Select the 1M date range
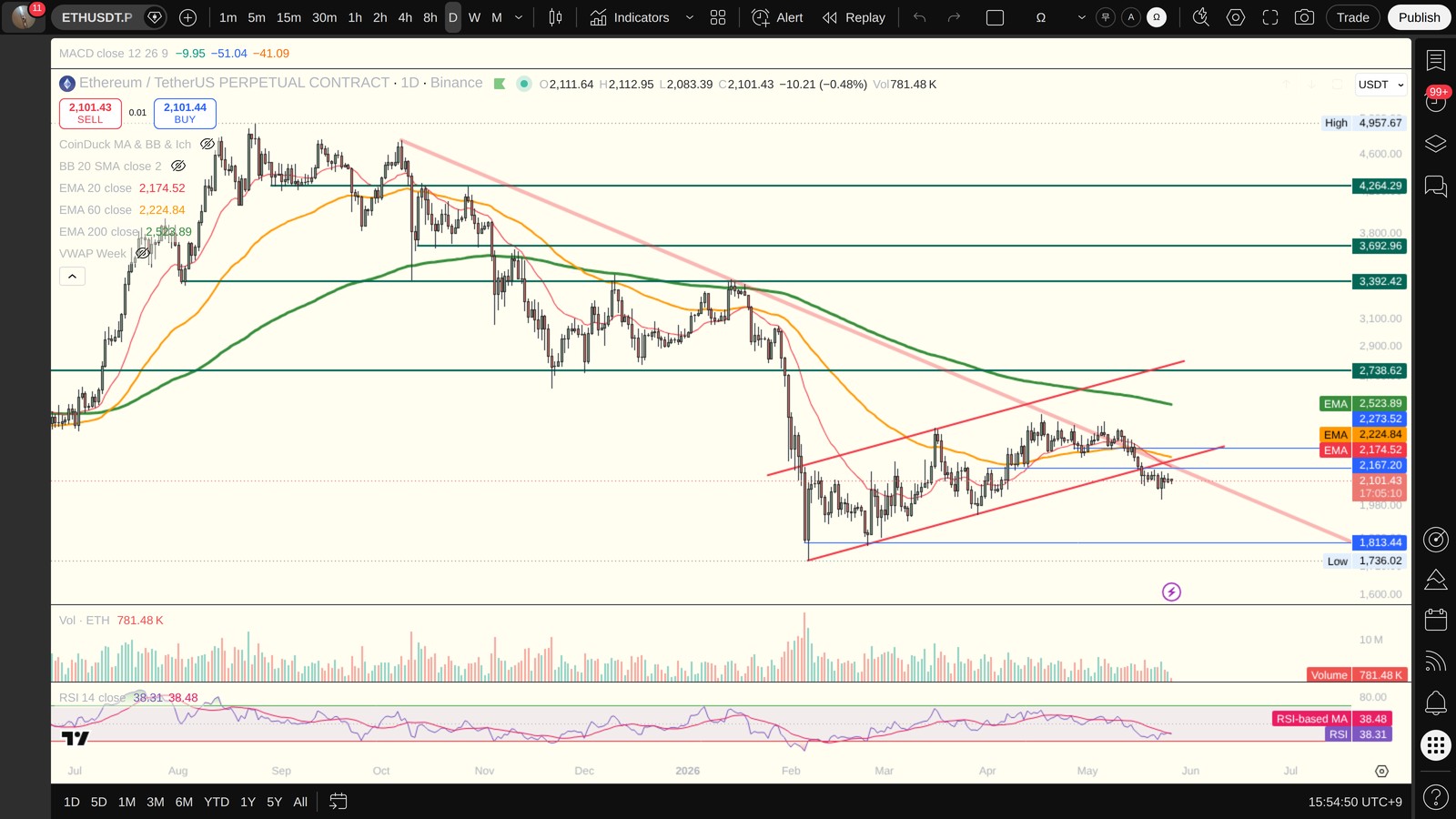The height and width of the screenshot is (819, 1456). pyautogui.click(x=126, y=802)
